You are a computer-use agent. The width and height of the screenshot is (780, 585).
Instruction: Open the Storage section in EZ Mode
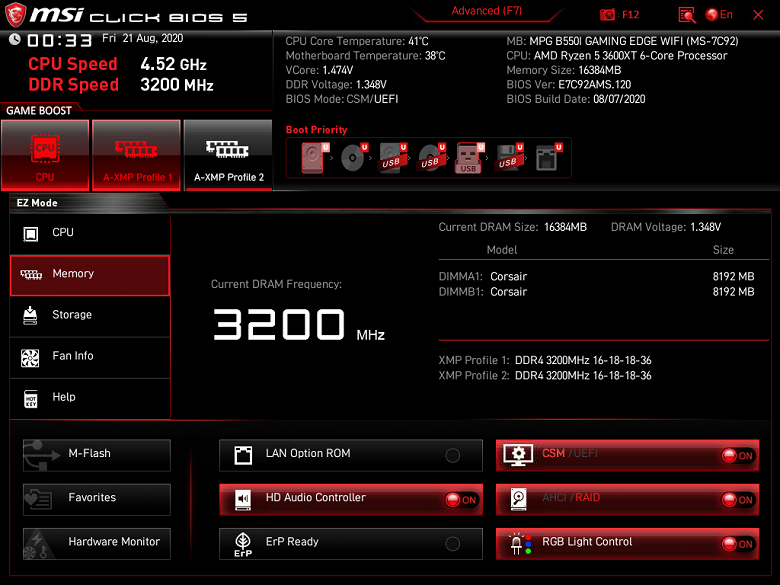coord(90,316)
